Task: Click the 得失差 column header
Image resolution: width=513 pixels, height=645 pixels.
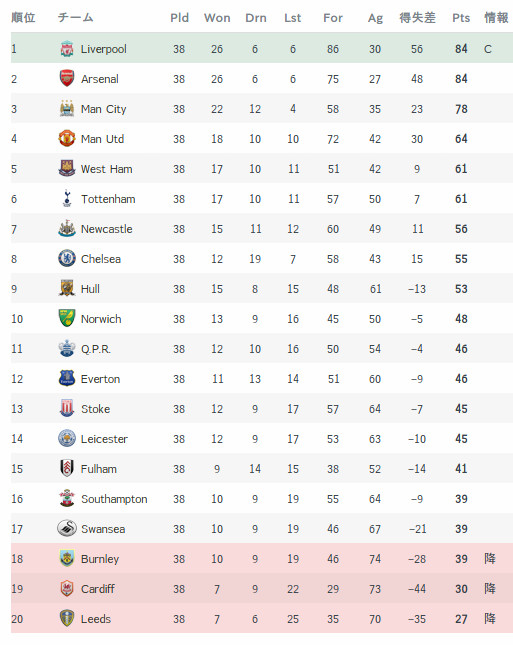Action: 417,18
